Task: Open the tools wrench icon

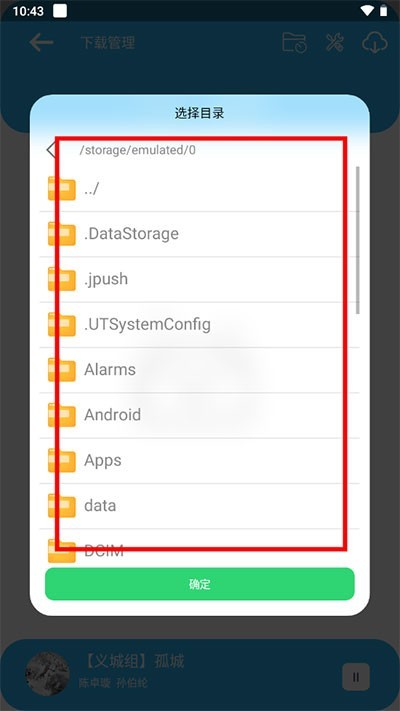Action: 335,43
